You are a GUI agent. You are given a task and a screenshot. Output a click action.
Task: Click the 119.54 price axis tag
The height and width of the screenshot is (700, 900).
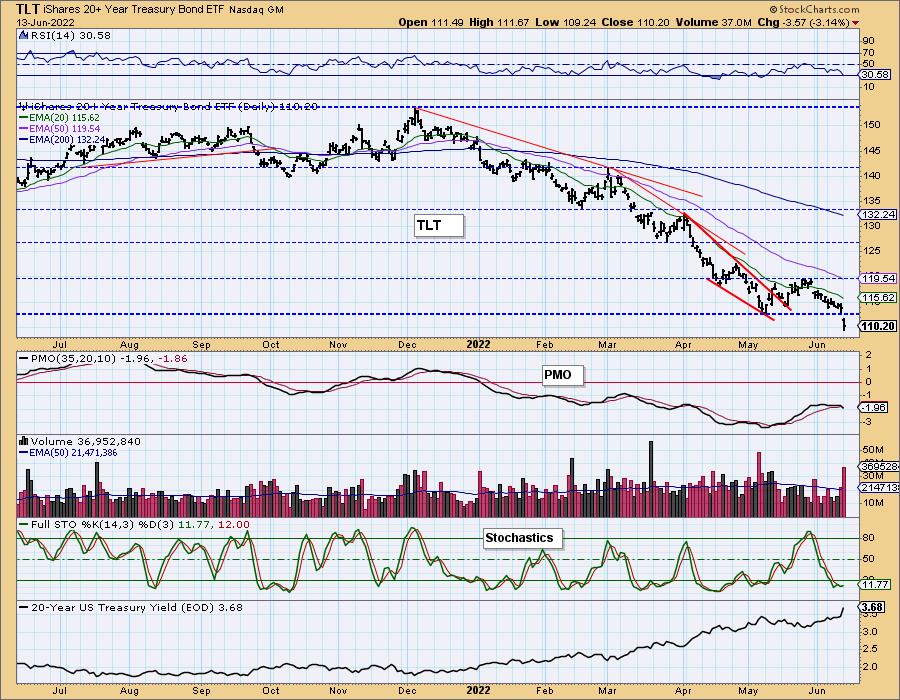[879, 278]
